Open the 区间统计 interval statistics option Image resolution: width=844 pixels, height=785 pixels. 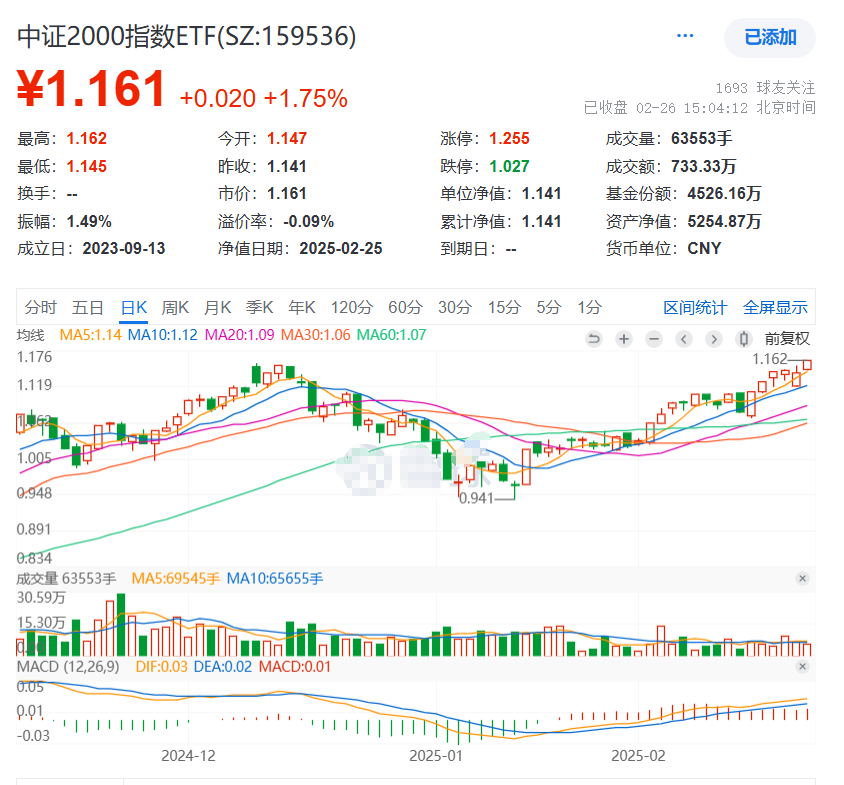(695, 308)
